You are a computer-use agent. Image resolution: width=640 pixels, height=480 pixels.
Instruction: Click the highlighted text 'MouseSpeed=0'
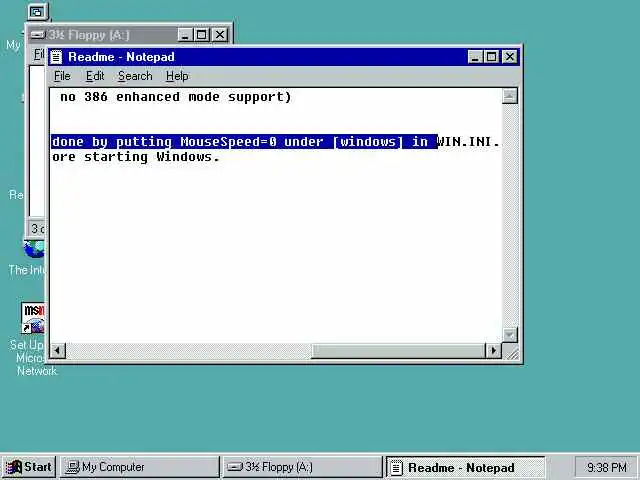229,142
